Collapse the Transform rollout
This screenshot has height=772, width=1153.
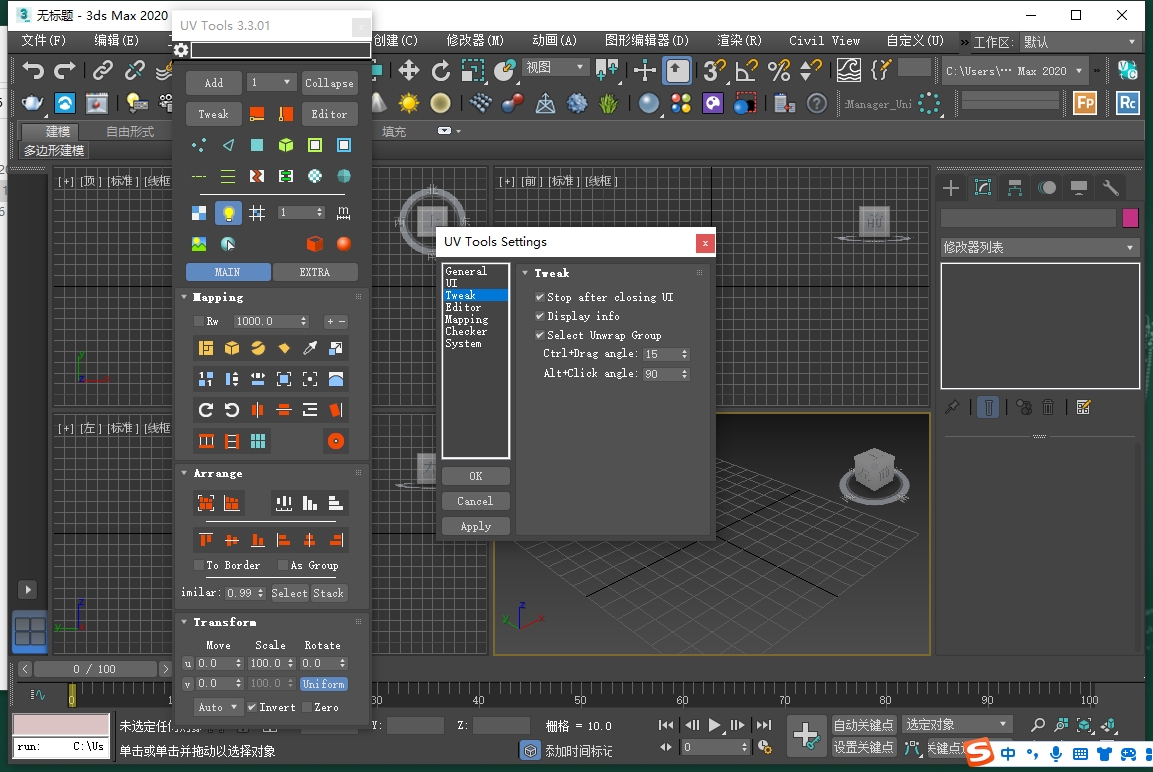pos(185,622)
